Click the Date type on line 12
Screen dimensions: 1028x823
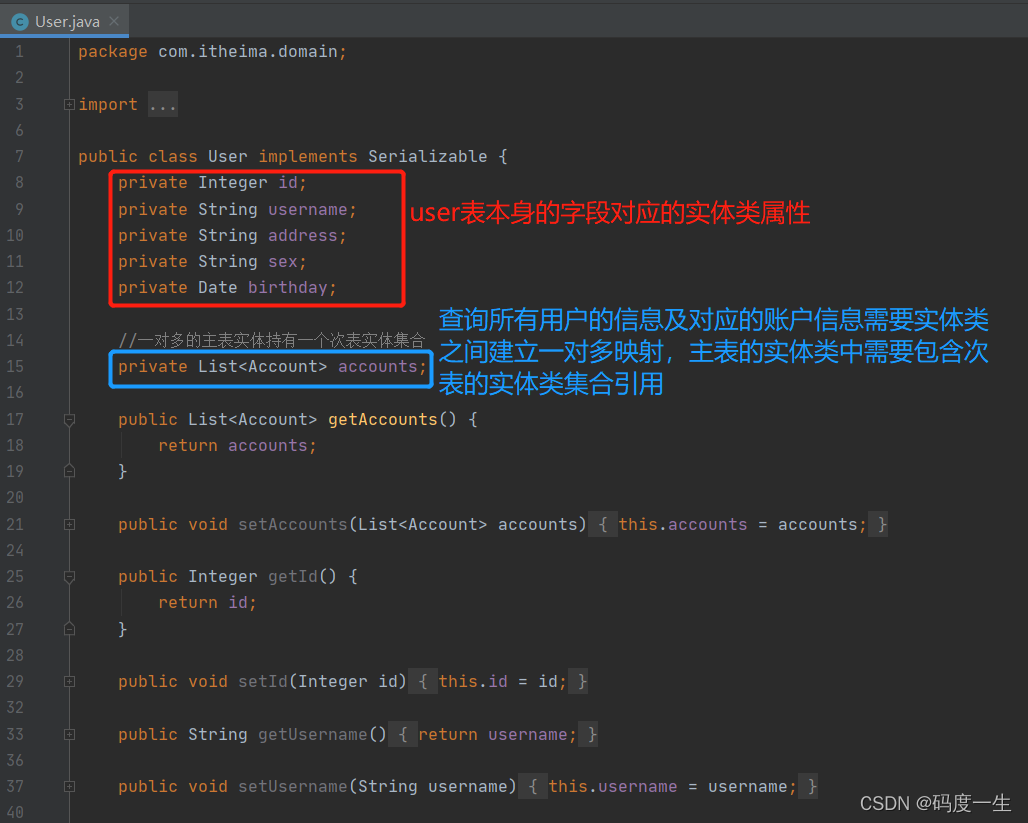point(218,288)
